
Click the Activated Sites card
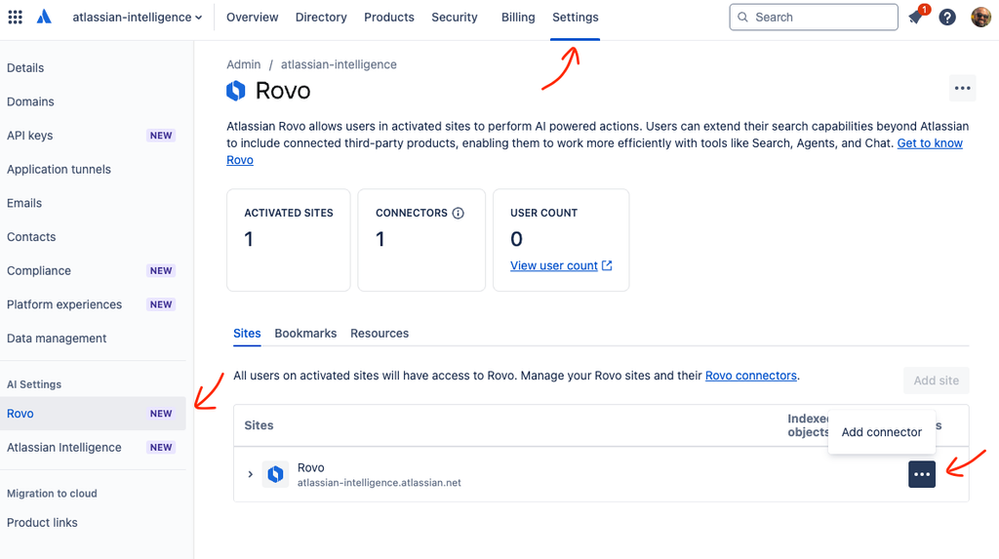pos(289,240)
